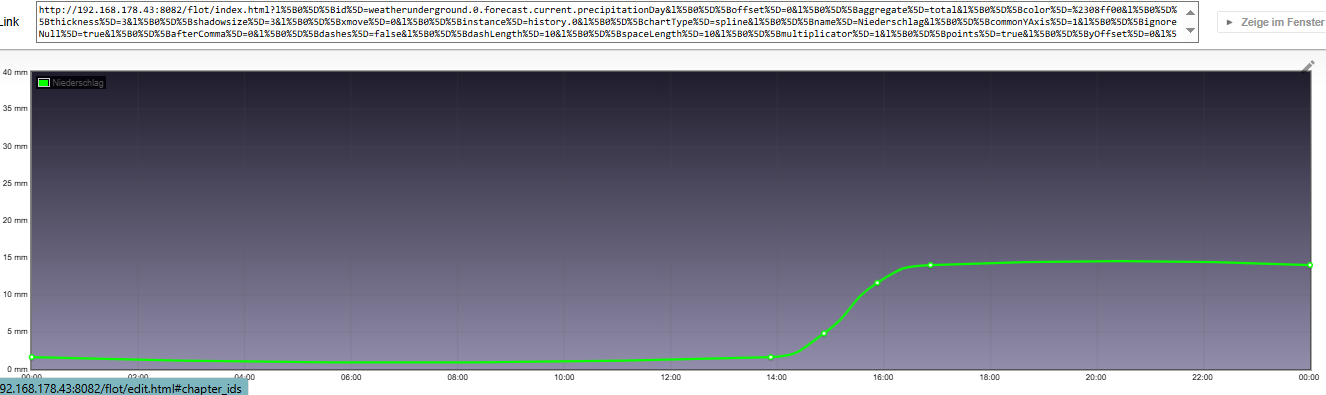
Task: Click the 'Niederschlag' legend label
Action: coord(77,83)
